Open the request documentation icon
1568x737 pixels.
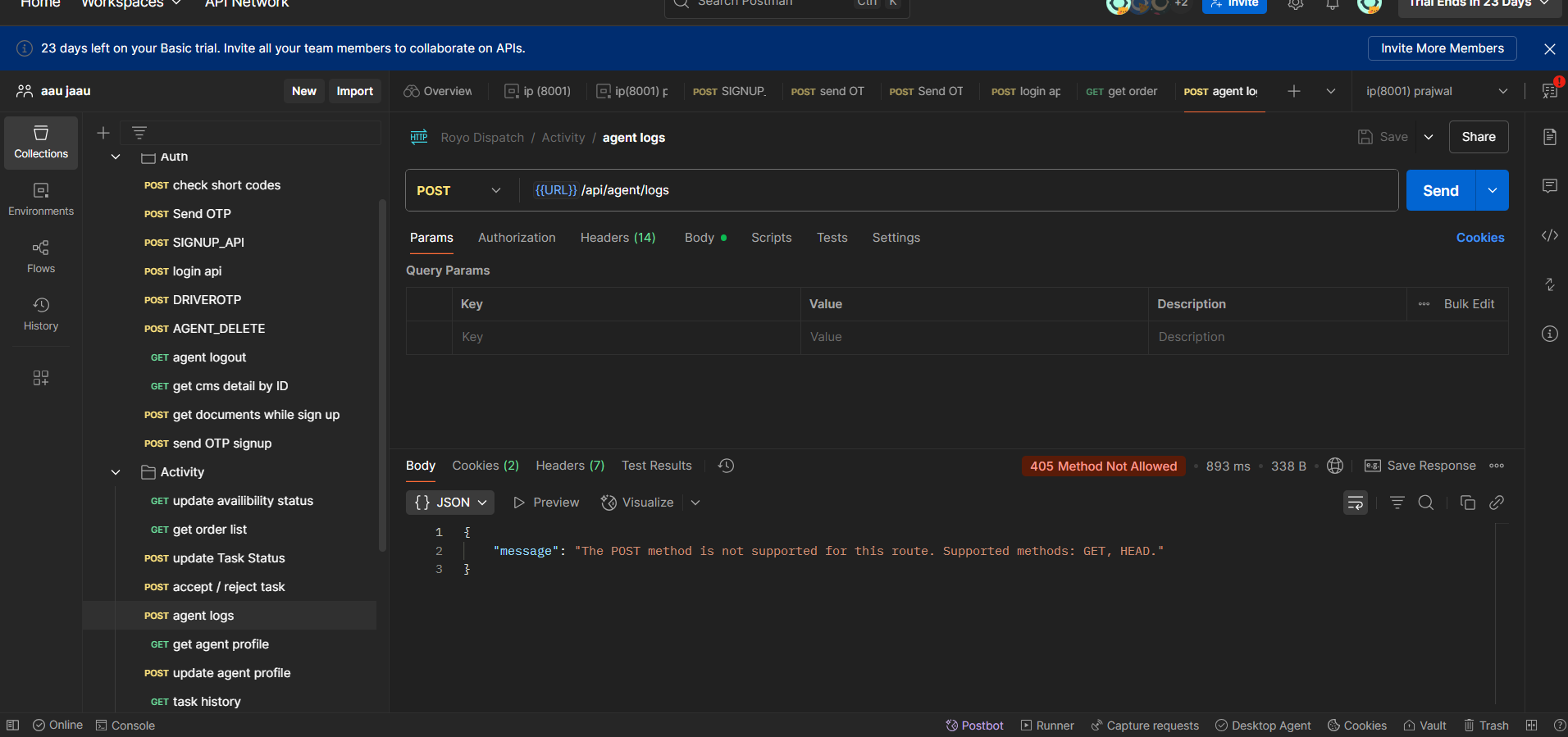pyautogui.click(x=1549, y=137)
